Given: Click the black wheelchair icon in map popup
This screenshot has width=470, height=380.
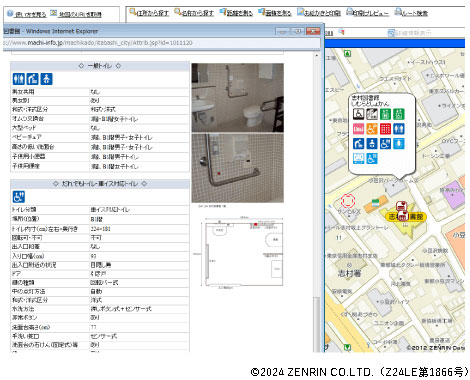Looking at the screenshot, I should 358,114.
